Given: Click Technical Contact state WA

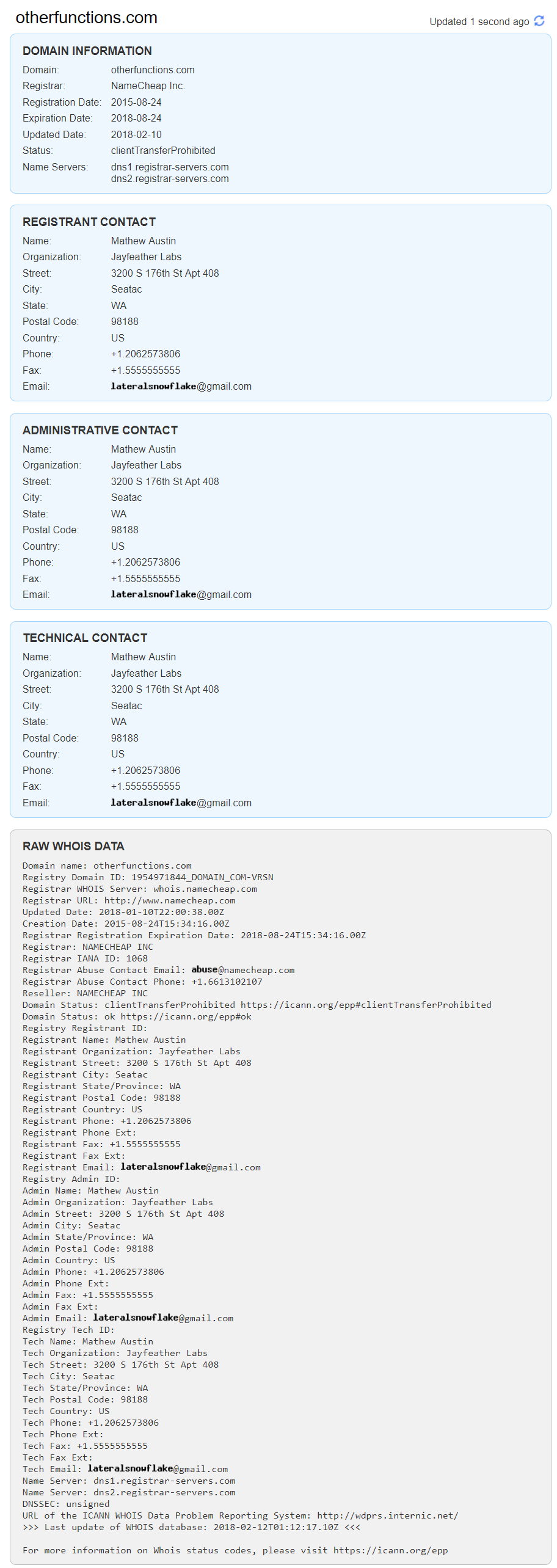Looking at the screenshot, I should [x=118, y=722].
